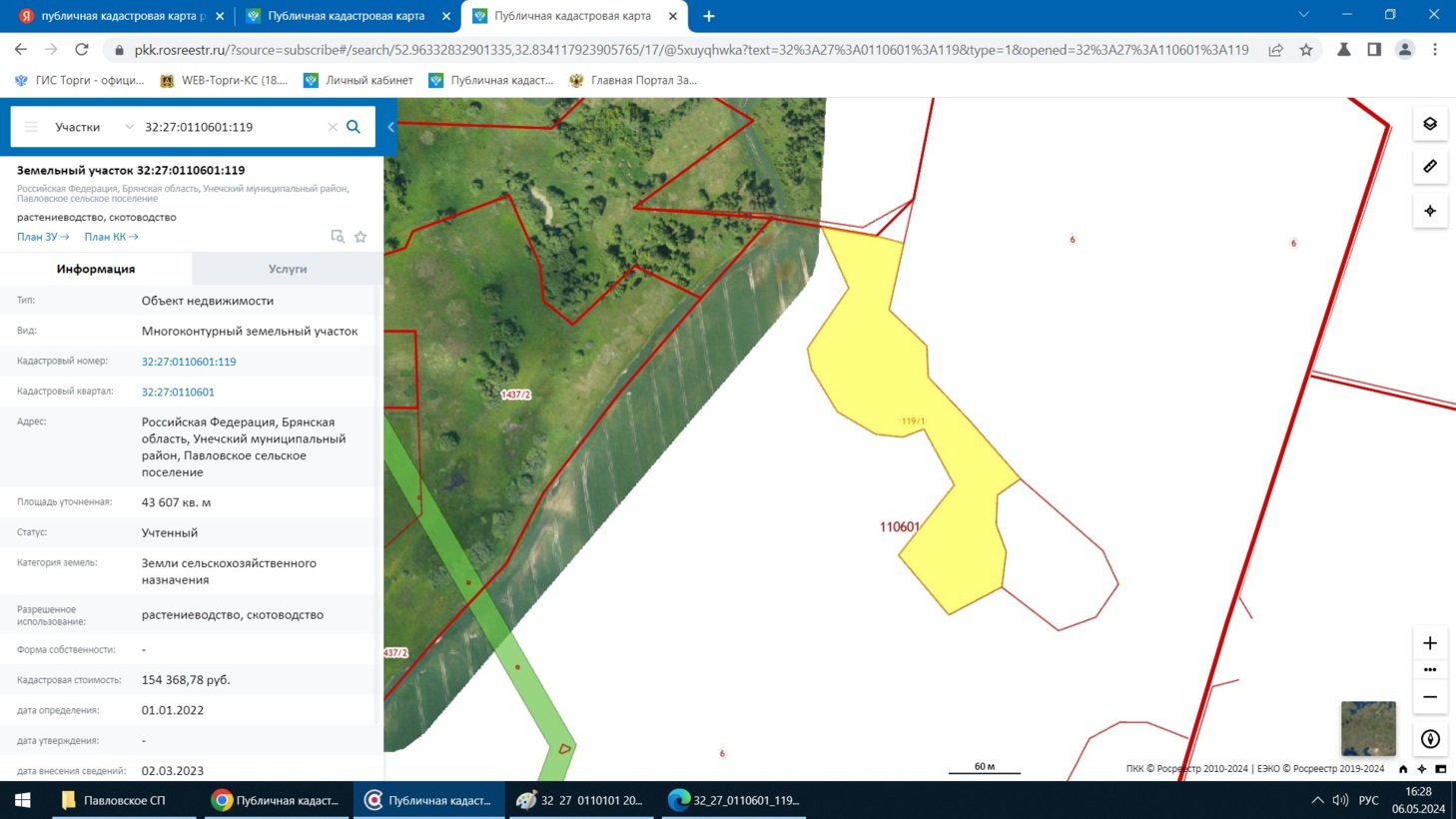Click the search magnifier icon
This screenshot has height=819, width=1456.
coord(354,127)
